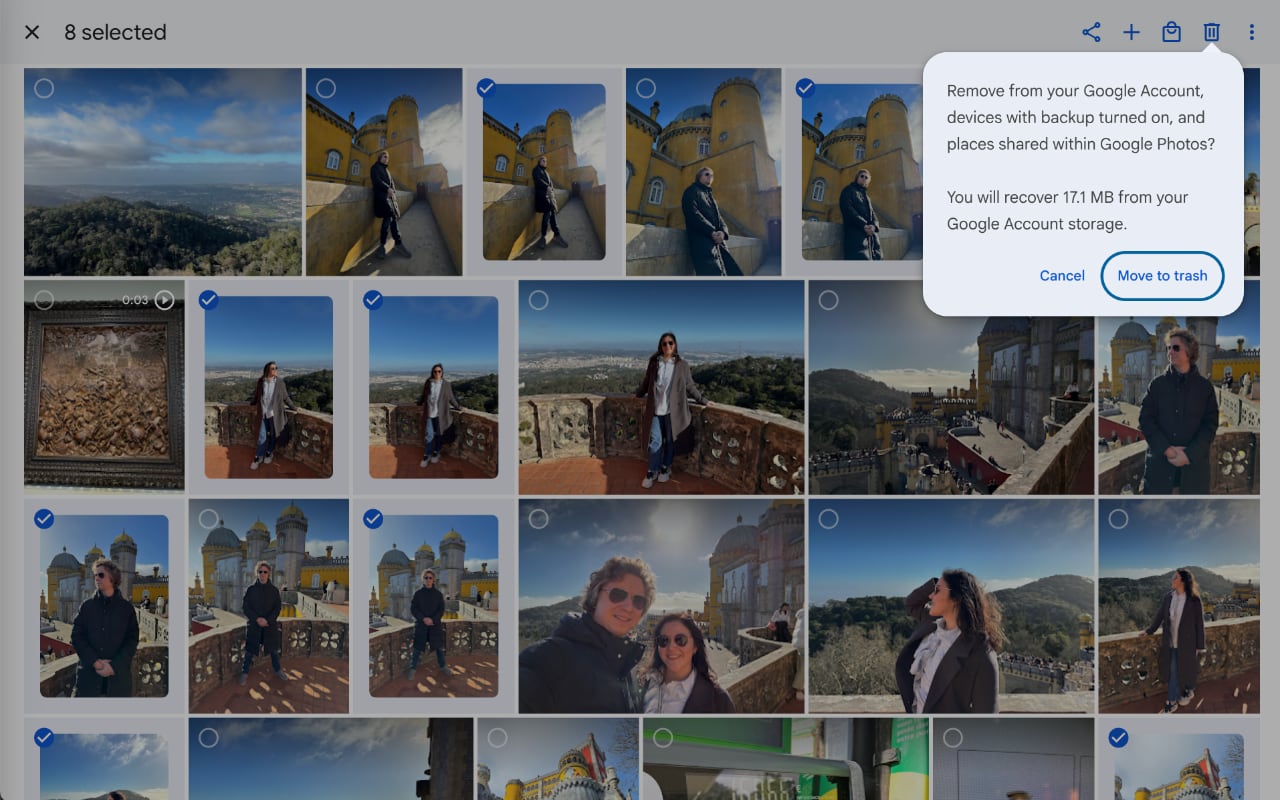Image resolution: width=1280 pixels, height=800 pixels.
Task: Exit selection mode with the X
Action: (31, 32)
